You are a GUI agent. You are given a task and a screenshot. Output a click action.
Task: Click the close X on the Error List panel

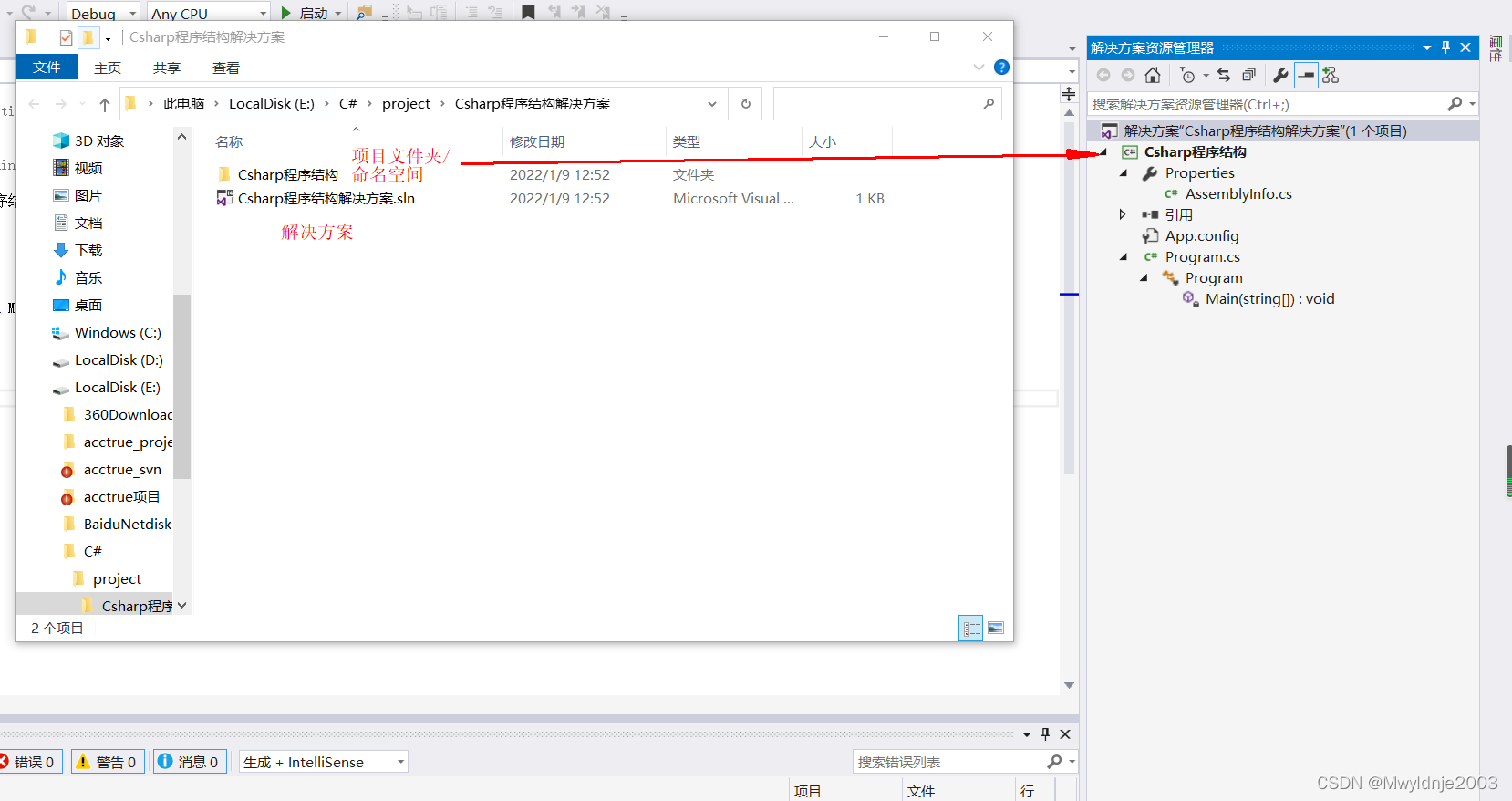(x=1065, y=733)
